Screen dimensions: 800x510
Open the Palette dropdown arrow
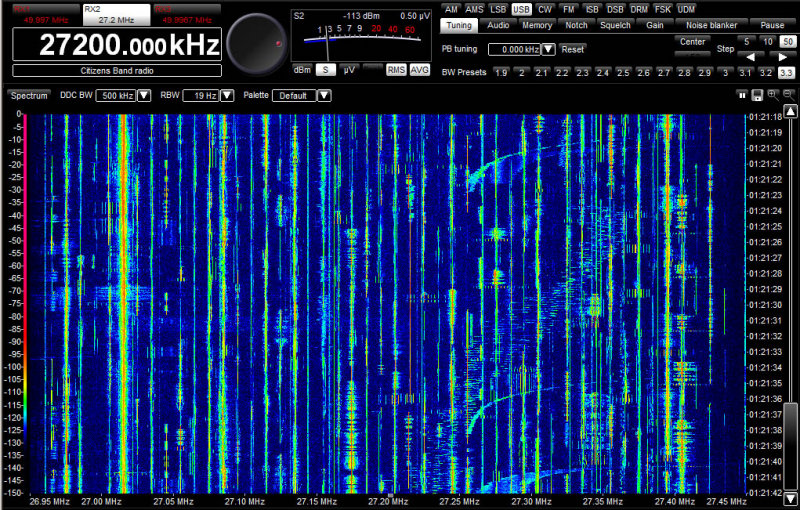pos(324,95)
